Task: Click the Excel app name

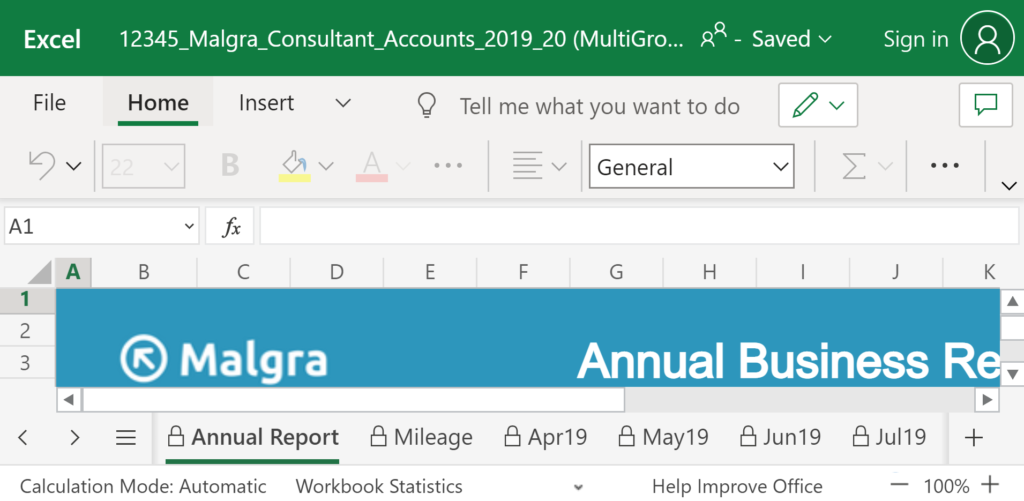Action: click(52, 39)
